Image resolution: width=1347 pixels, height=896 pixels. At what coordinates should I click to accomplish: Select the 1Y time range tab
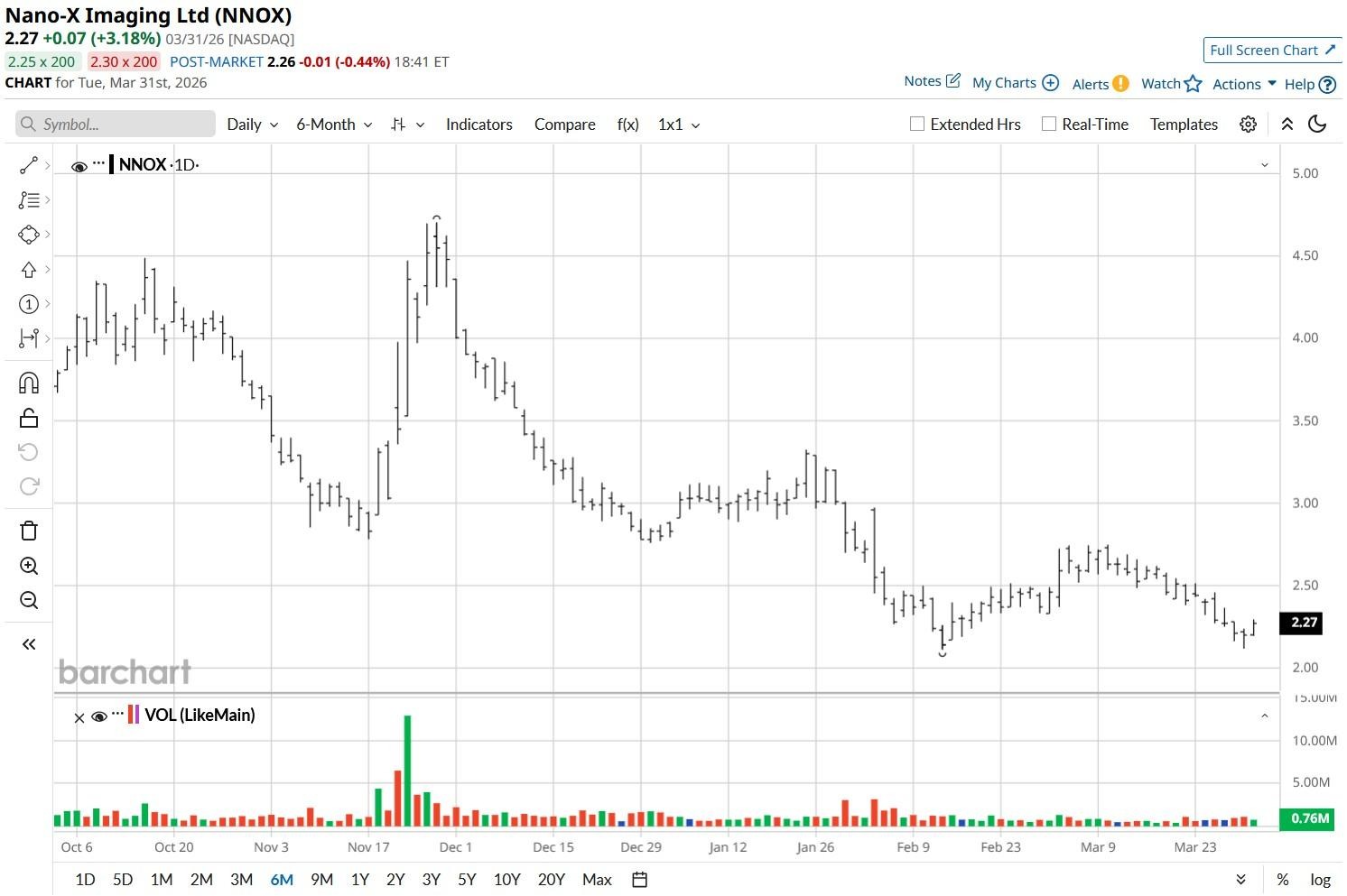coord(359,880)
